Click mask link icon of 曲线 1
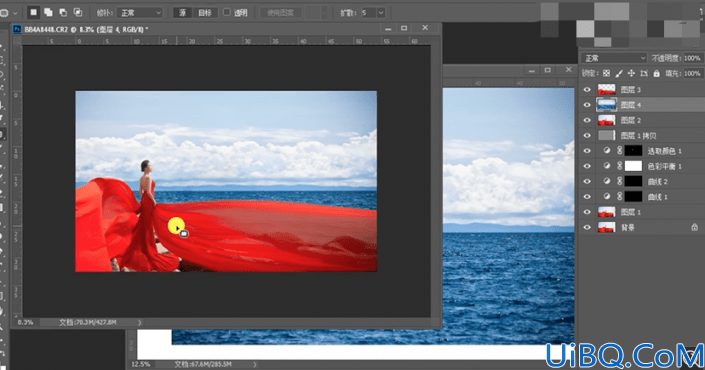Image resolution: width=705 pixels, height=370 pixels. click(x=619, y=196)
